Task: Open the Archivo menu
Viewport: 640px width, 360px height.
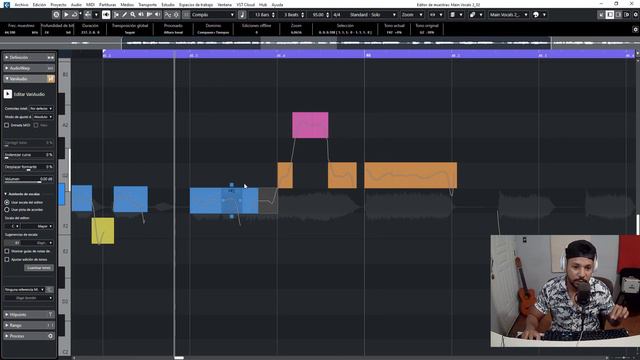Action: 22,4
